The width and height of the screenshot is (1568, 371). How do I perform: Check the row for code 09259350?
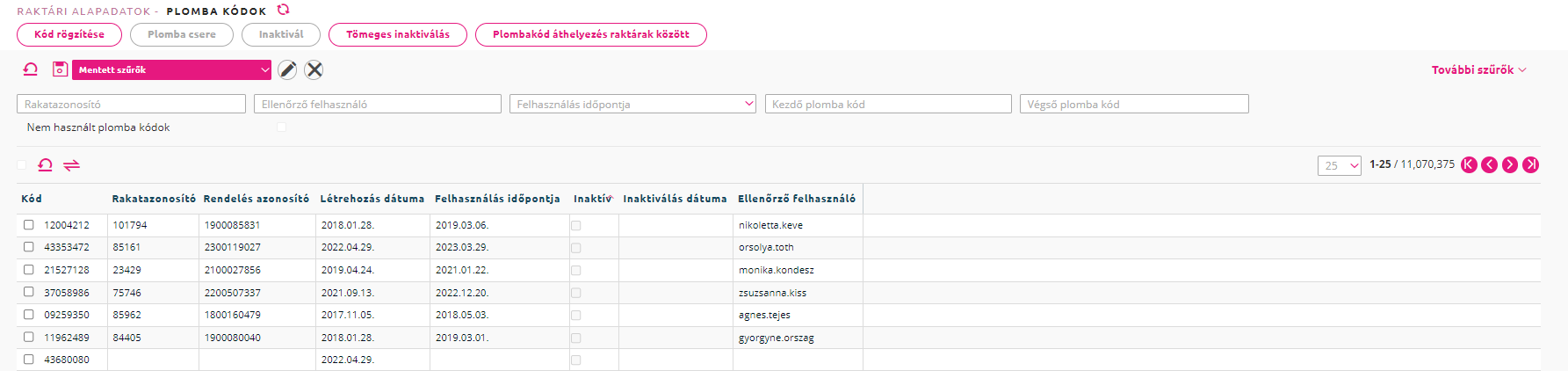click(x=29, y=315)
